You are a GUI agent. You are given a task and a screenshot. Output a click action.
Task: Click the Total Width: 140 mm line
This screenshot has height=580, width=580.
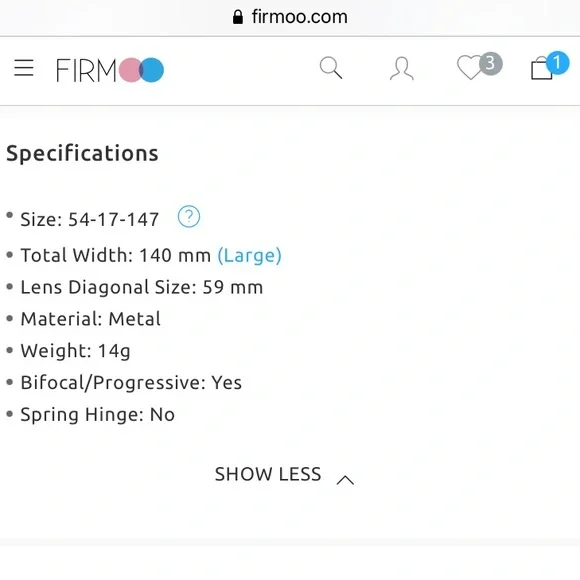116,255
